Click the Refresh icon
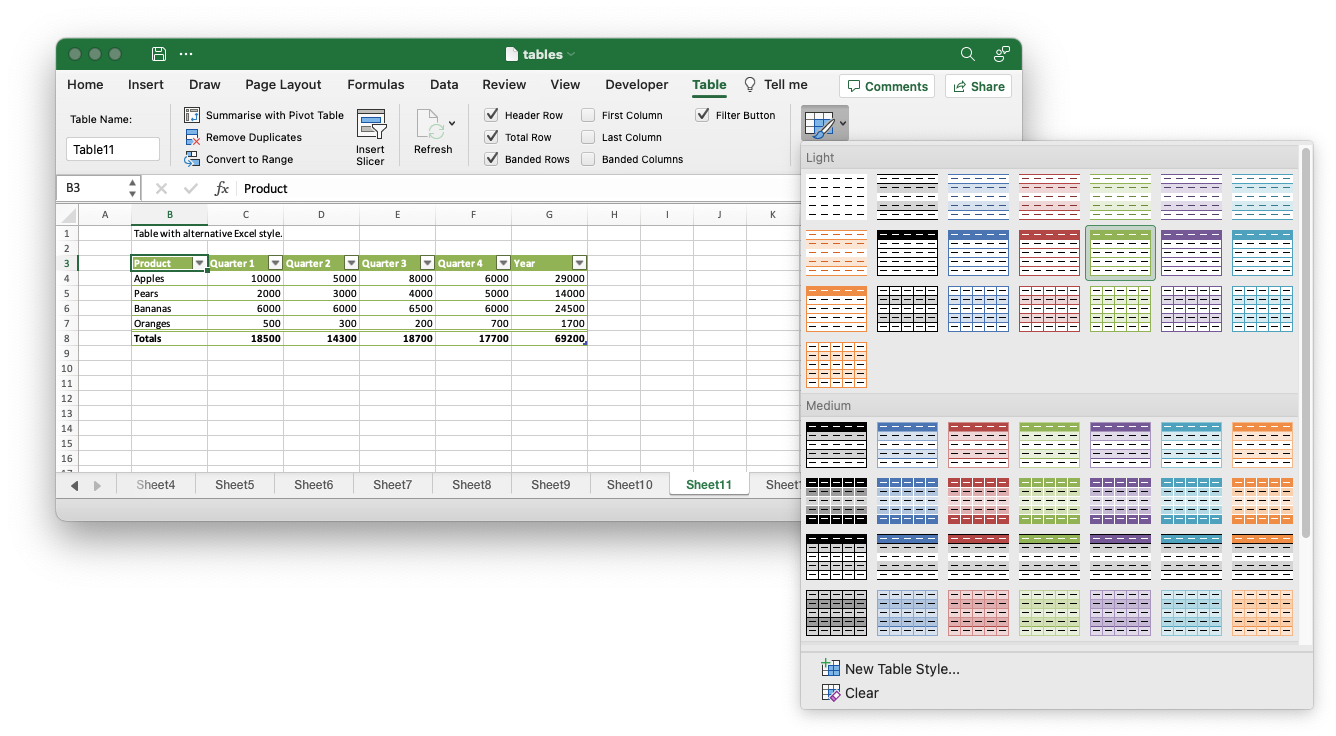Screen dimensions: 1336x736 (431, 125)
